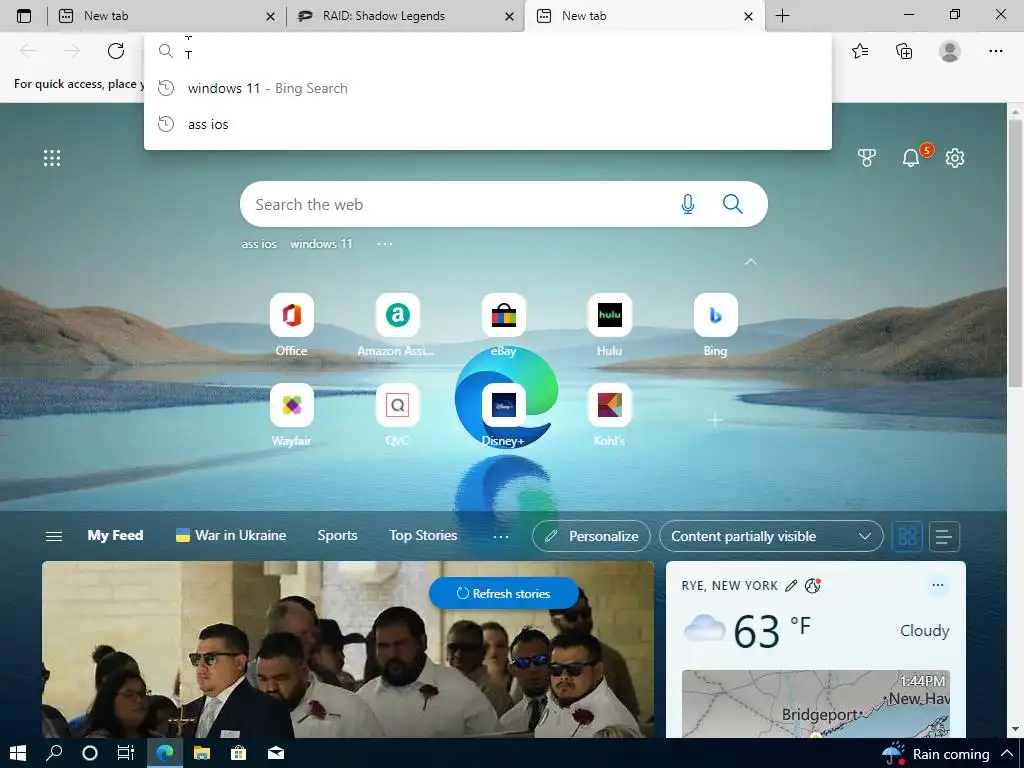Click the 'windows 11' recent search link below search box
The height and width of the screenshot is (768, 1024).
coord(321,244)
